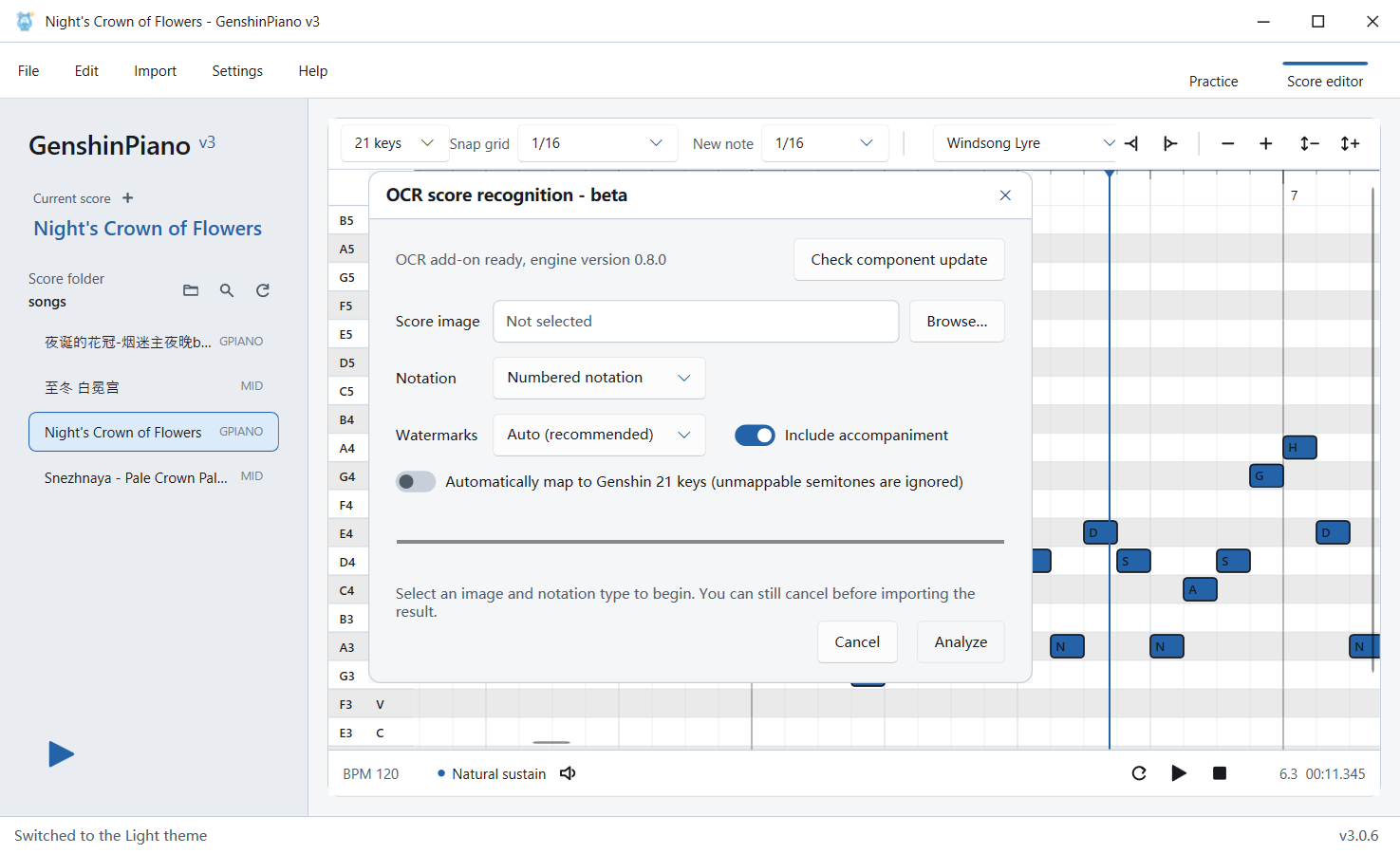This screenshot has width=1400, height=854.
Task: Jump to the next marker in the toolbar
Action: [1170, 143]
